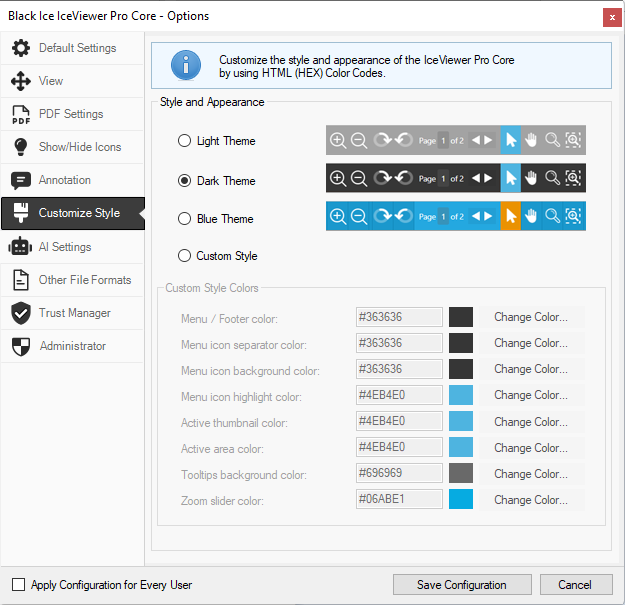
Task: Click the four-arrow View icon in sidebar
Action: [21, 81]
